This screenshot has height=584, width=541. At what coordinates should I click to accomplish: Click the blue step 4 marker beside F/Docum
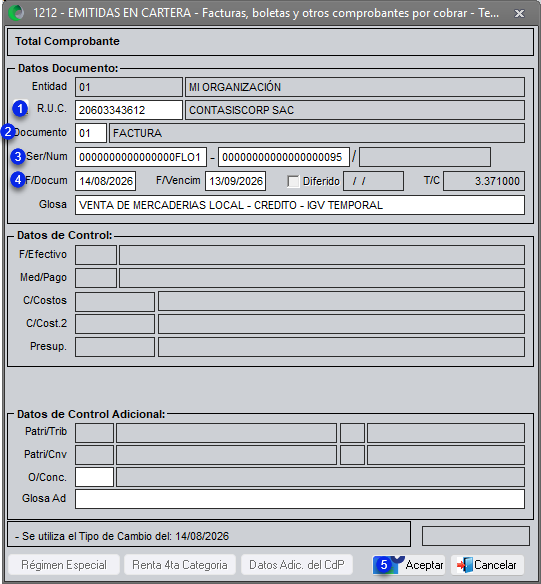click(17, 180)
